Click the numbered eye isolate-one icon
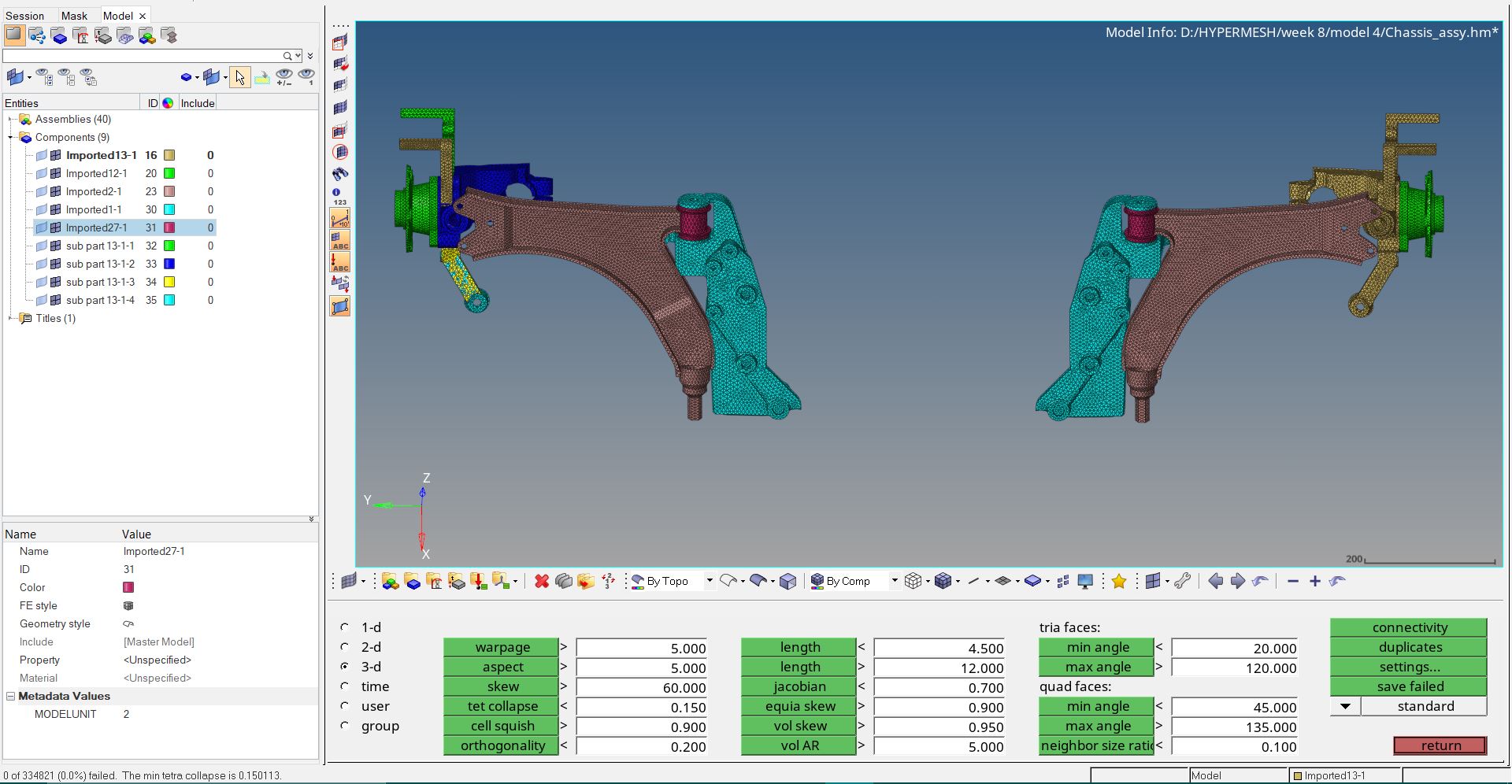Screen dimensions: 1512x784 click(x=306, y=77)
